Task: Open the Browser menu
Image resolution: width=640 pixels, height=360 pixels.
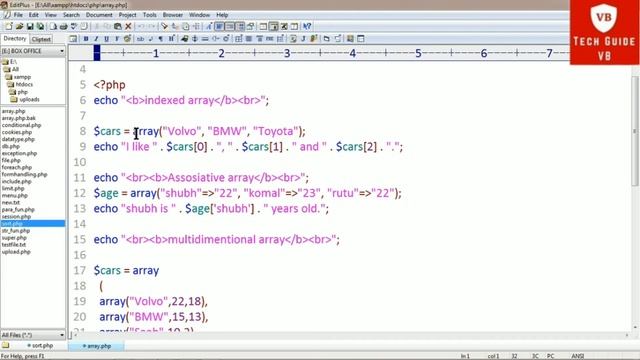Action: pyautogui.click(x=173, y=15)
